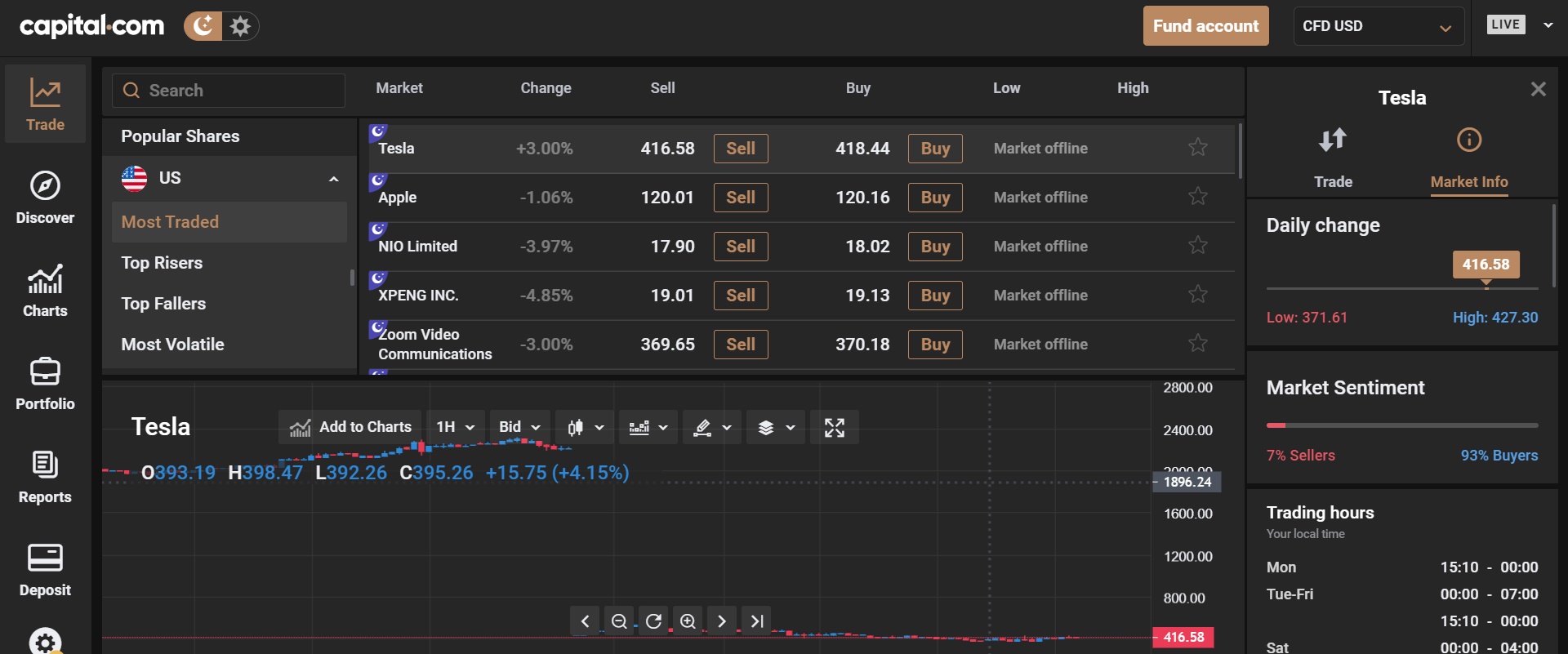Sort by Sell column header
Viewport: 1568px width, 654px height.
tap(662, 88)
